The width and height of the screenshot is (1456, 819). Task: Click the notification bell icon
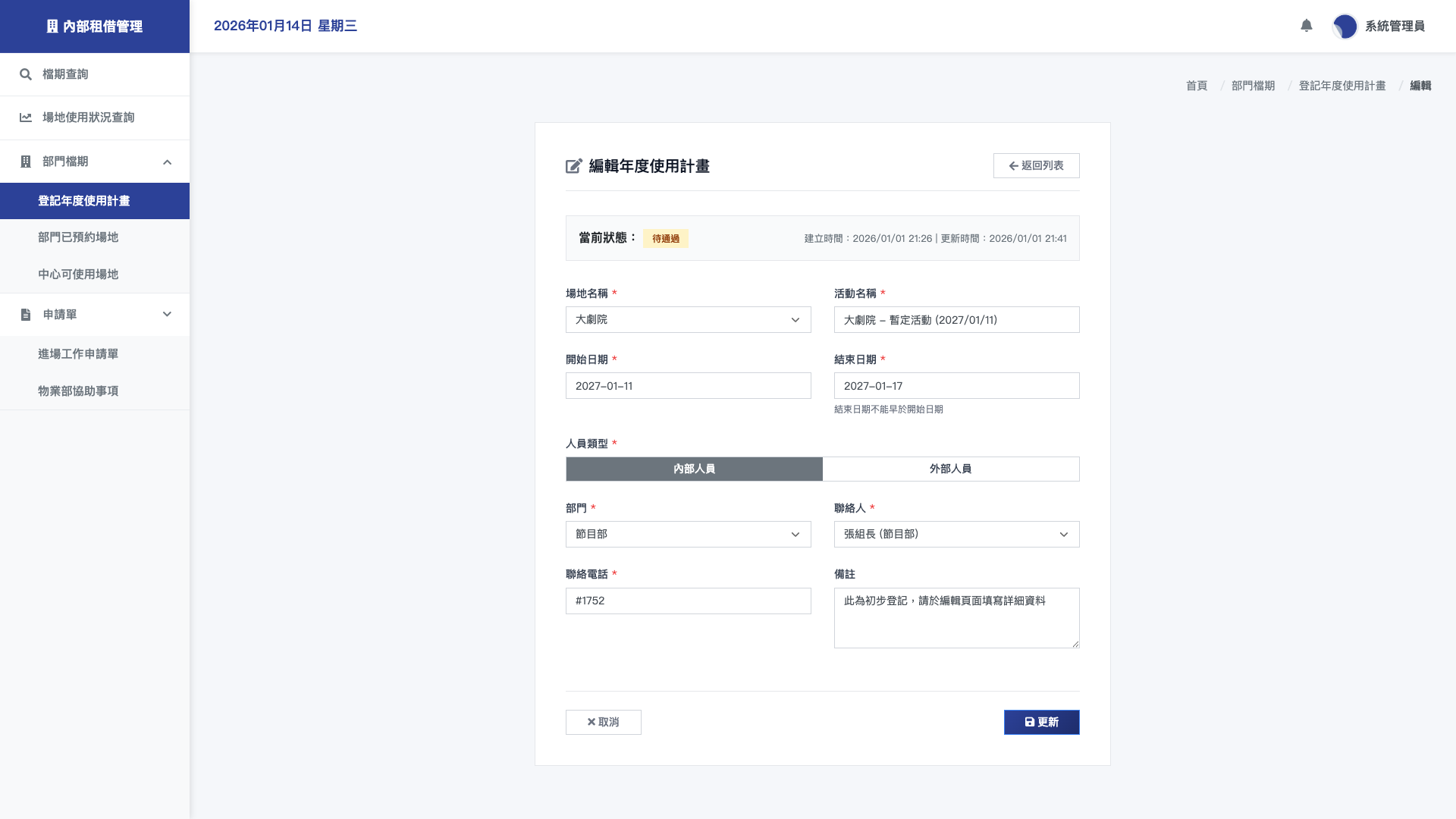(1306, 26)
